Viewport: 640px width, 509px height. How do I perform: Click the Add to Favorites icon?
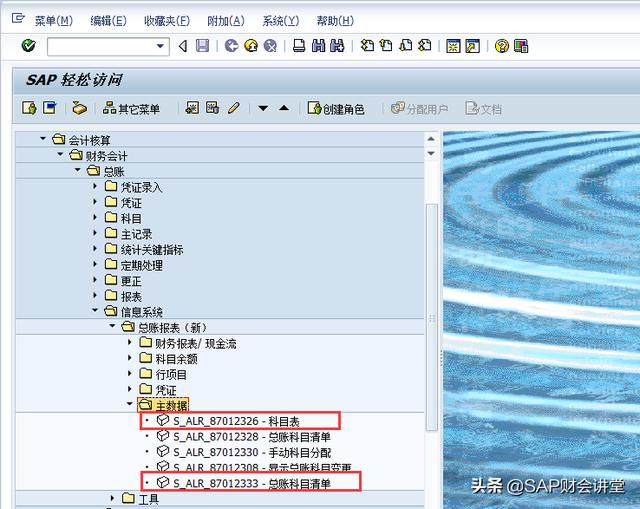(192, 108)
